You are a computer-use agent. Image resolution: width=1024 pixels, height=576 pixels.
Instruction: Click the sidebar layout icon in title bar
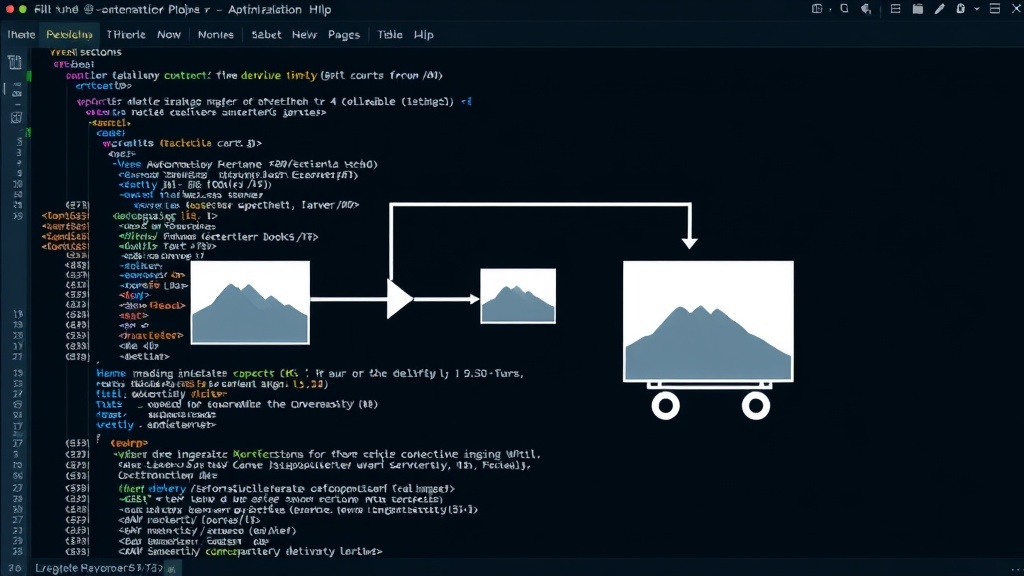(x=816, y=9)
